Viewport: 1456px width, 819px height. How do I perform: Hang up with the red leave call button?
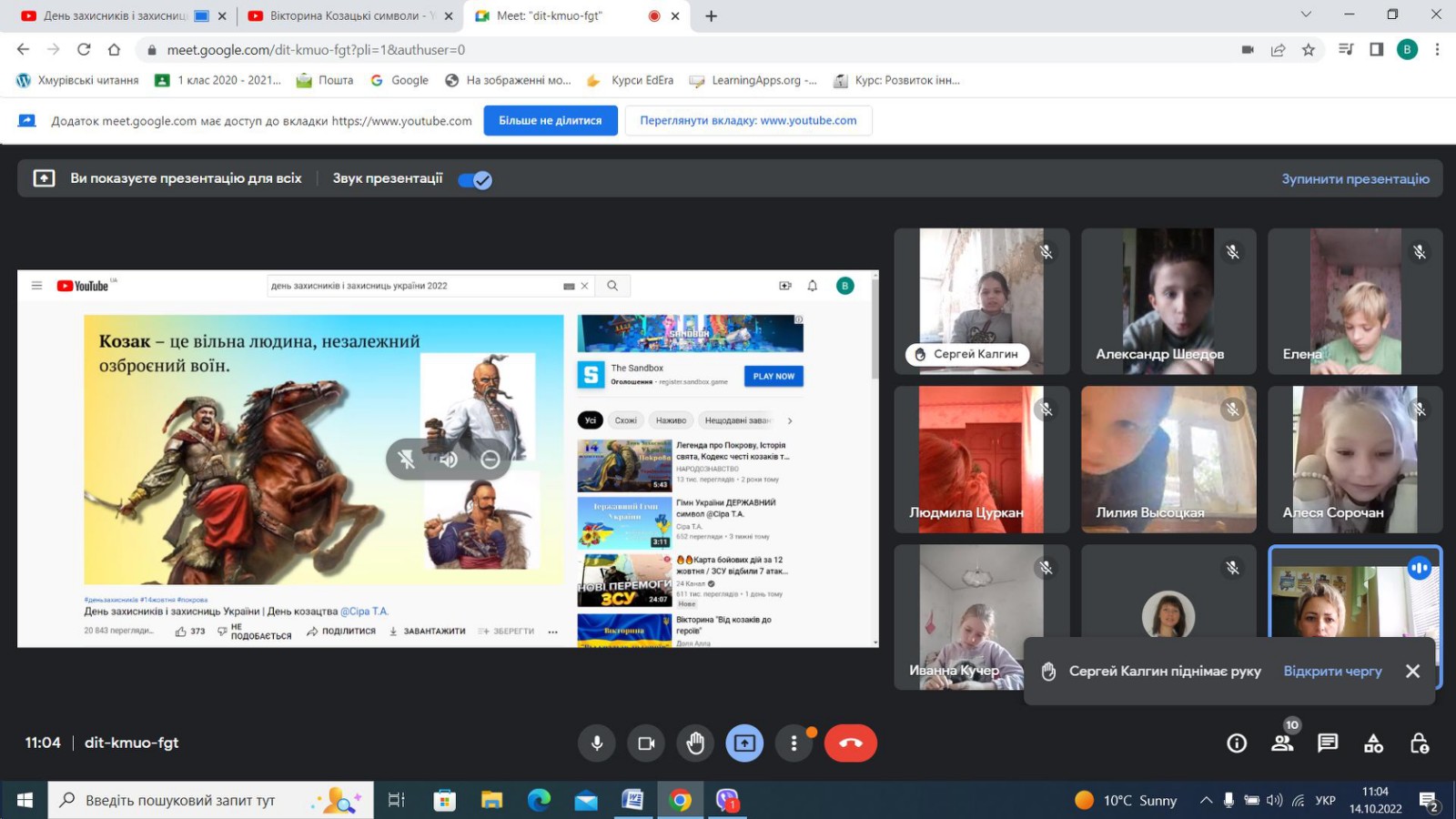850,743
